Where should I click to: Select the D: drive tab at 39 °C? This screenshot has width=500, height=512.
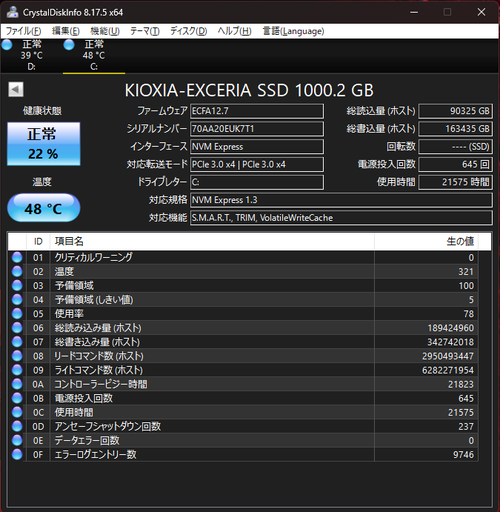coord(31,55)
